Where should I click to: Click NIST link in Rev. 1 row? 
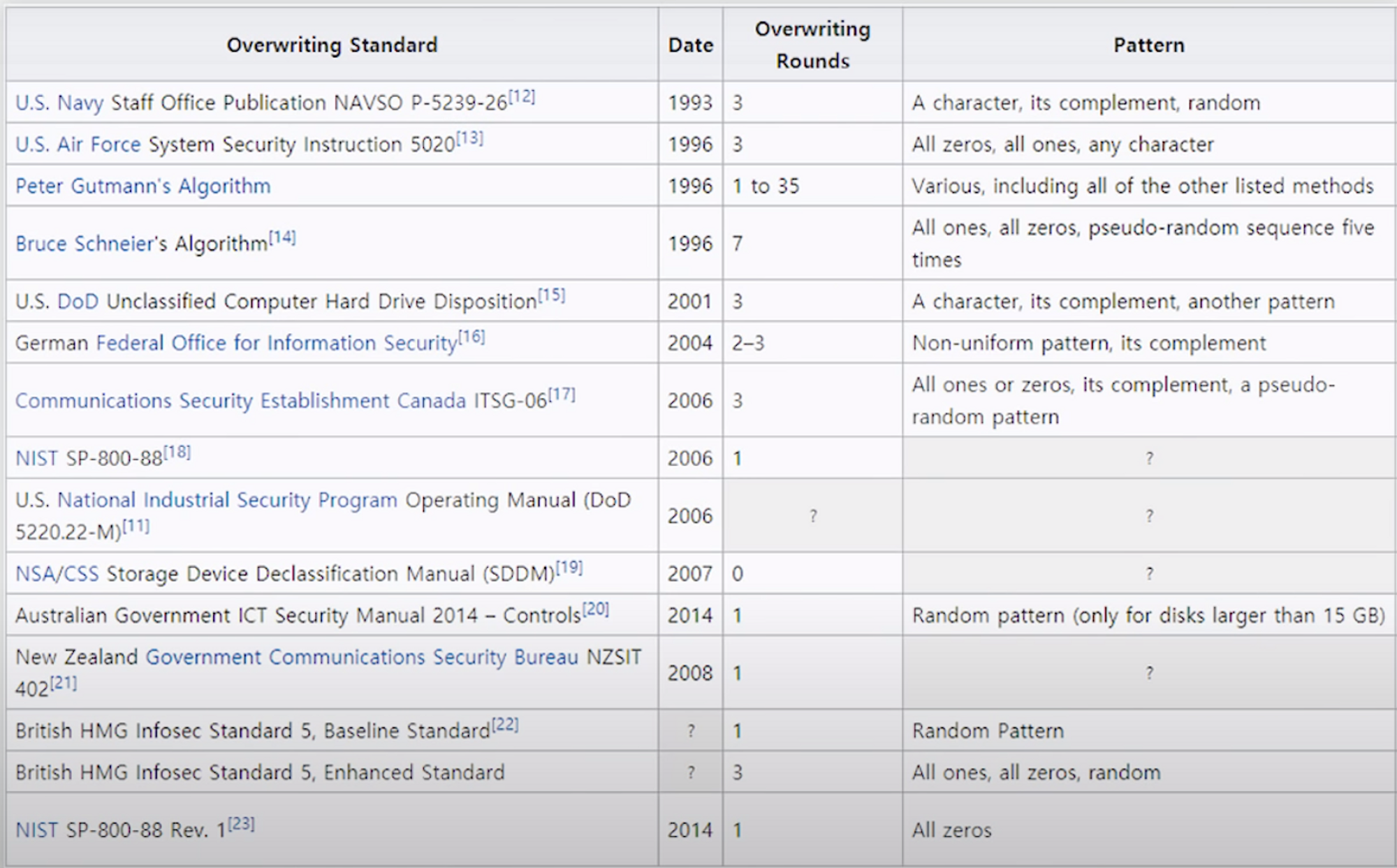coord(36,830)
